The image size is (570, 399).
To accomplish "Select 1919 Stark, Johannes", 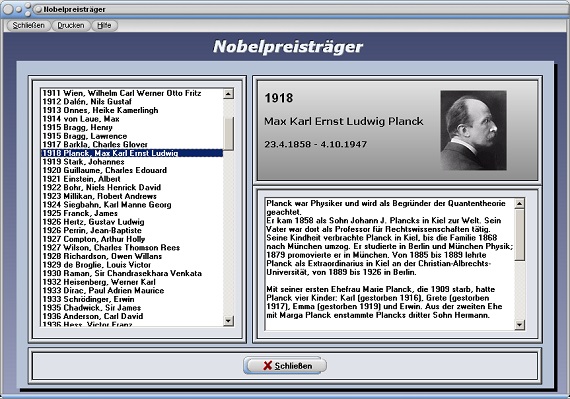I will tap(132, 162).
